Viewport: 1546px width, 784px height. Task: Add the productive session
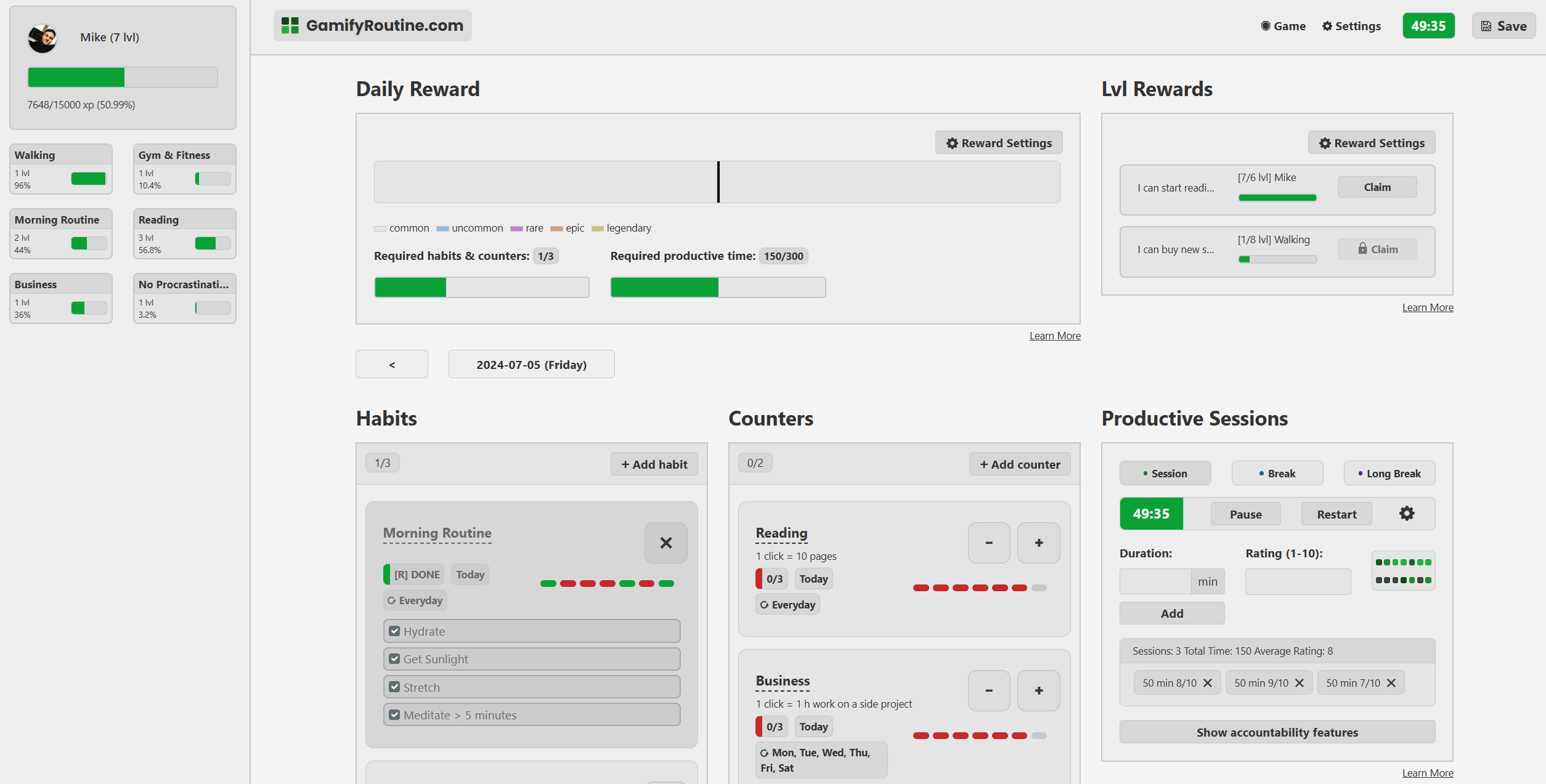[x=1172, y=613]
